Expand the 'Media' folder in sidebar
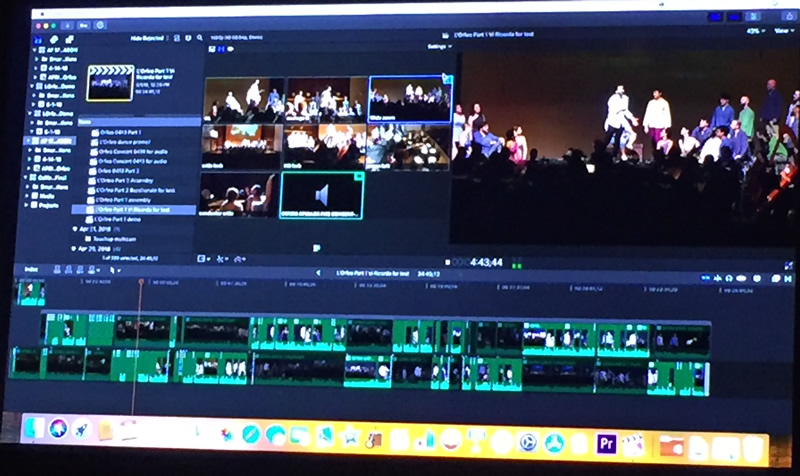 point(28,196)
